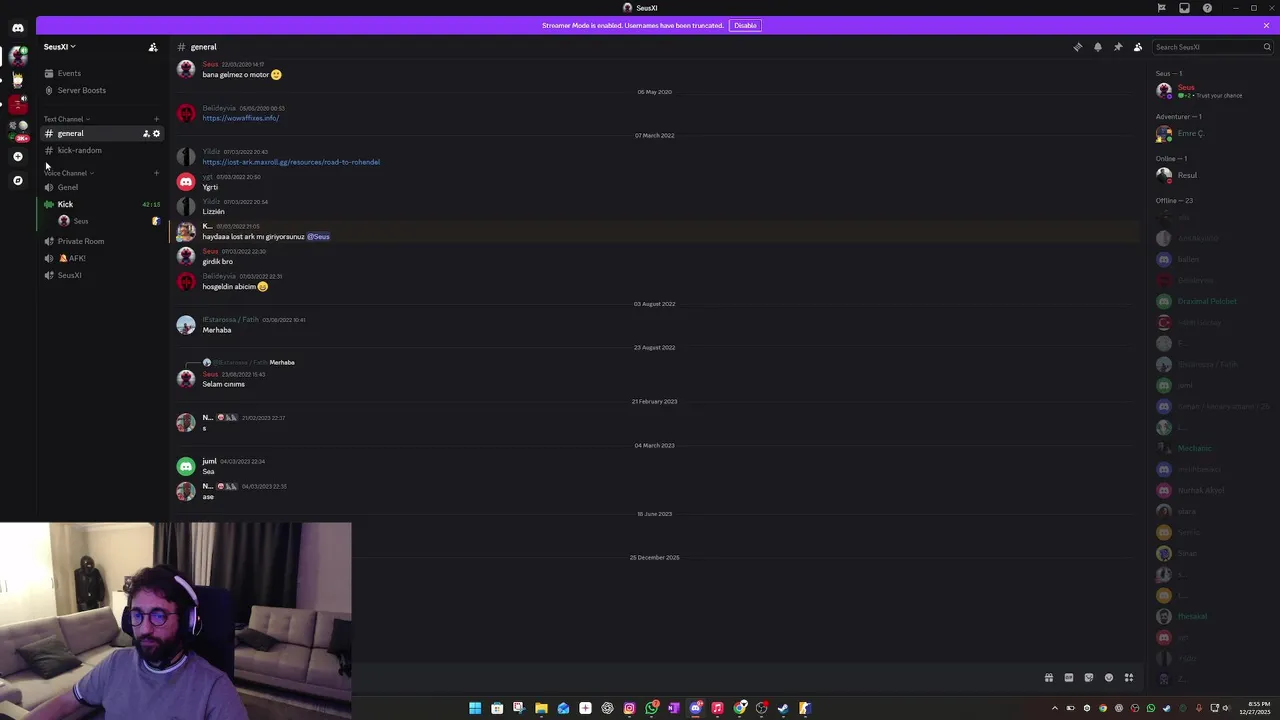Open File Explorer from taskbar
Viewport: 1280px width, 720px height.
[541, 708]
